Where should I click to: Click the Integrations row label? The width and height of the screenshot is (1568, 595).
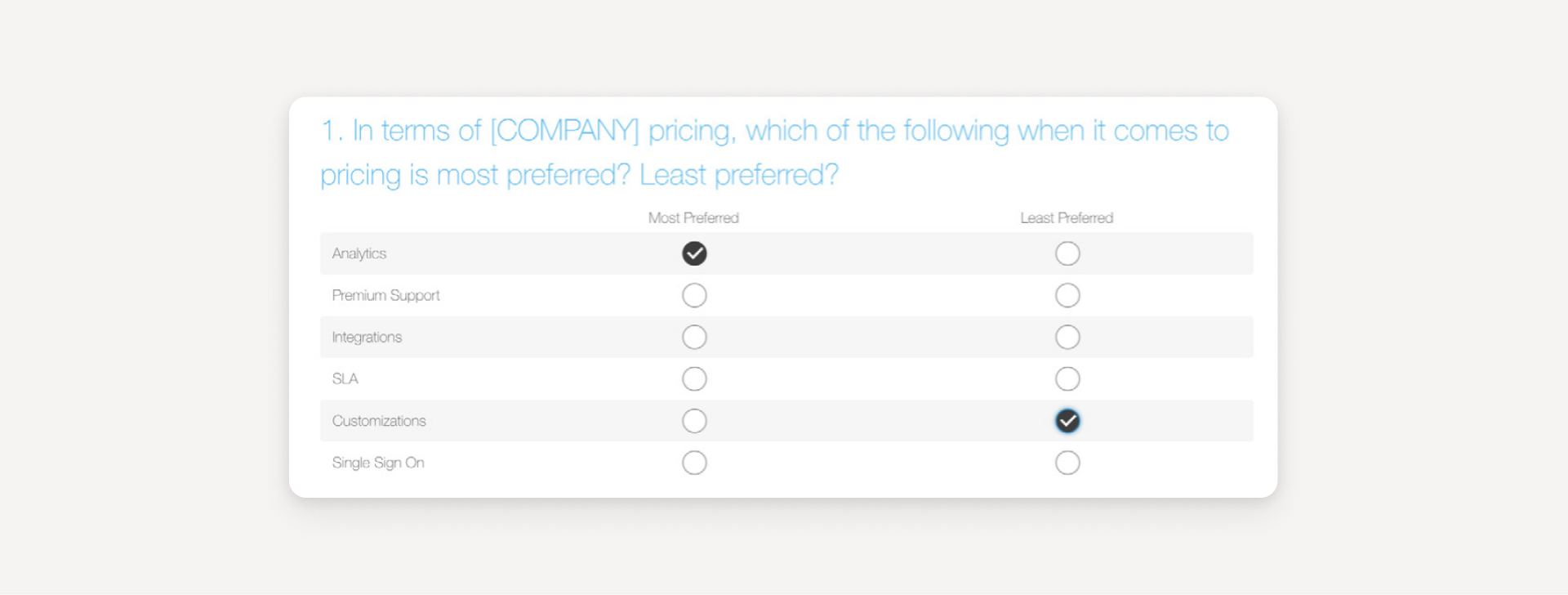point(366,337)
